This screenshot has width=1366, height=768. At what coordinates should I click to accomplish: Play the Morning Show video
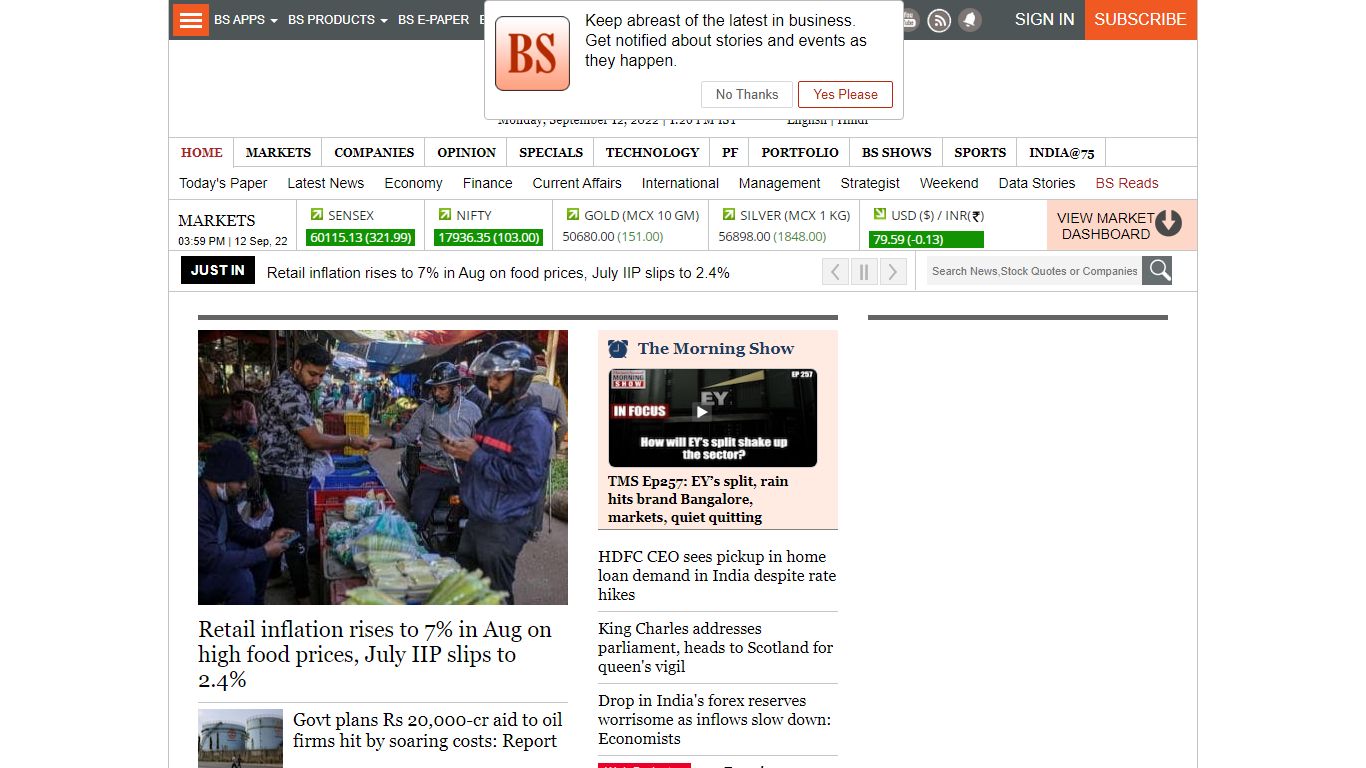tap(703, 411)
